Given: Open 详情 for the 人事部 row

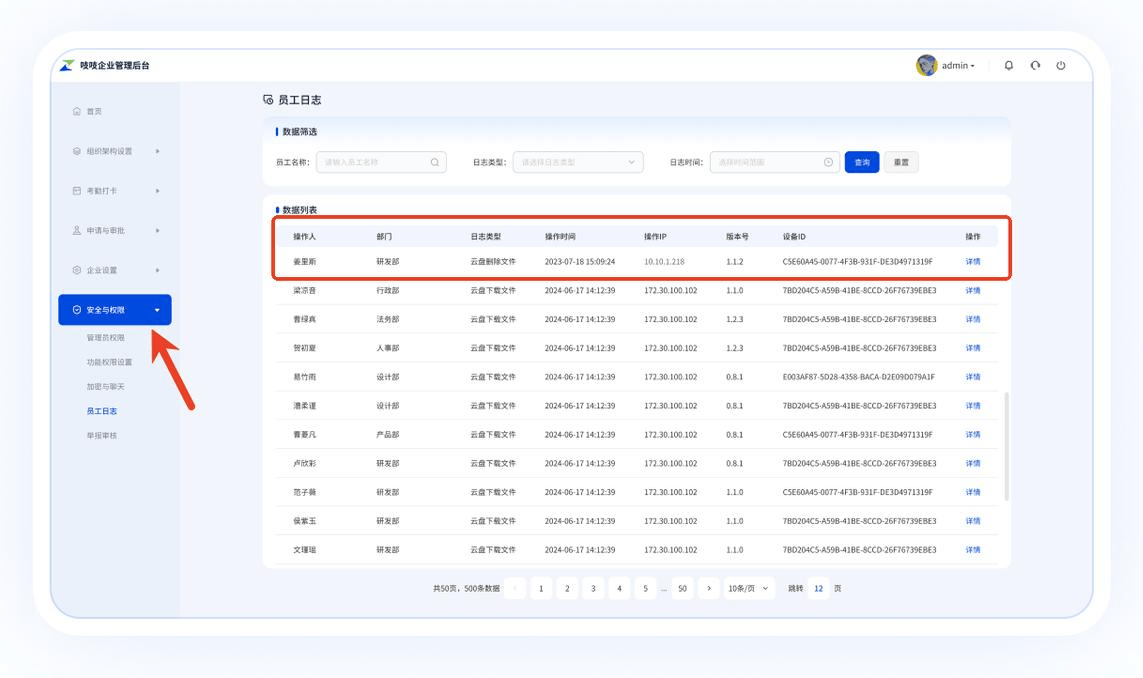Looking at the screenshot, I should click(973, 348).
